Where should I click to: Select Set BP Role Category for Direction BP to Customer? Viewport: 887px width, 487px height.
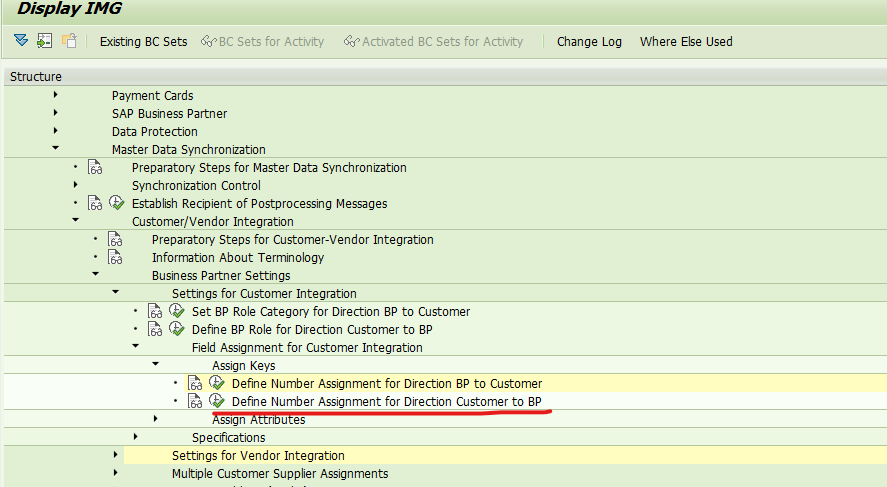tap(331, 312)
